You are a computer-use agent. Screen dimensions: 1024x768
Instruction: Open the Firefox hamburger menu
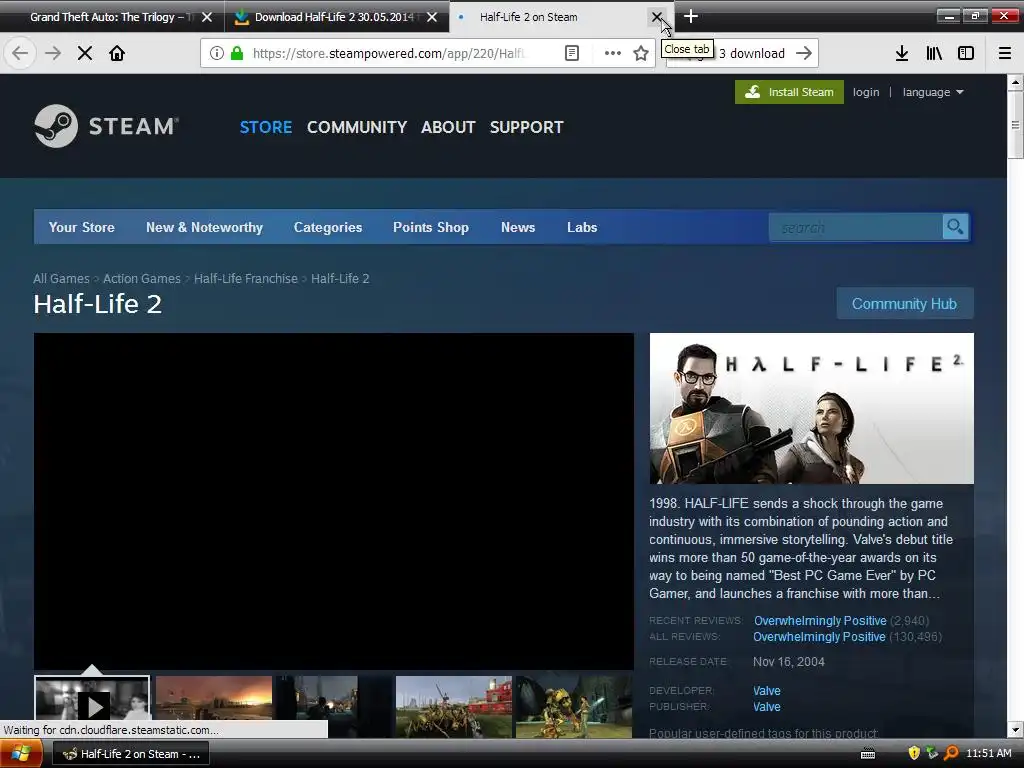(x=1005, y=53)
